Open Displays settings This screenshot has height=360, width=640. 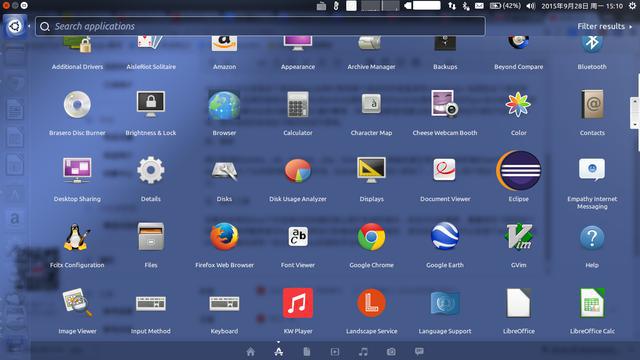click(x=371, y=171)
